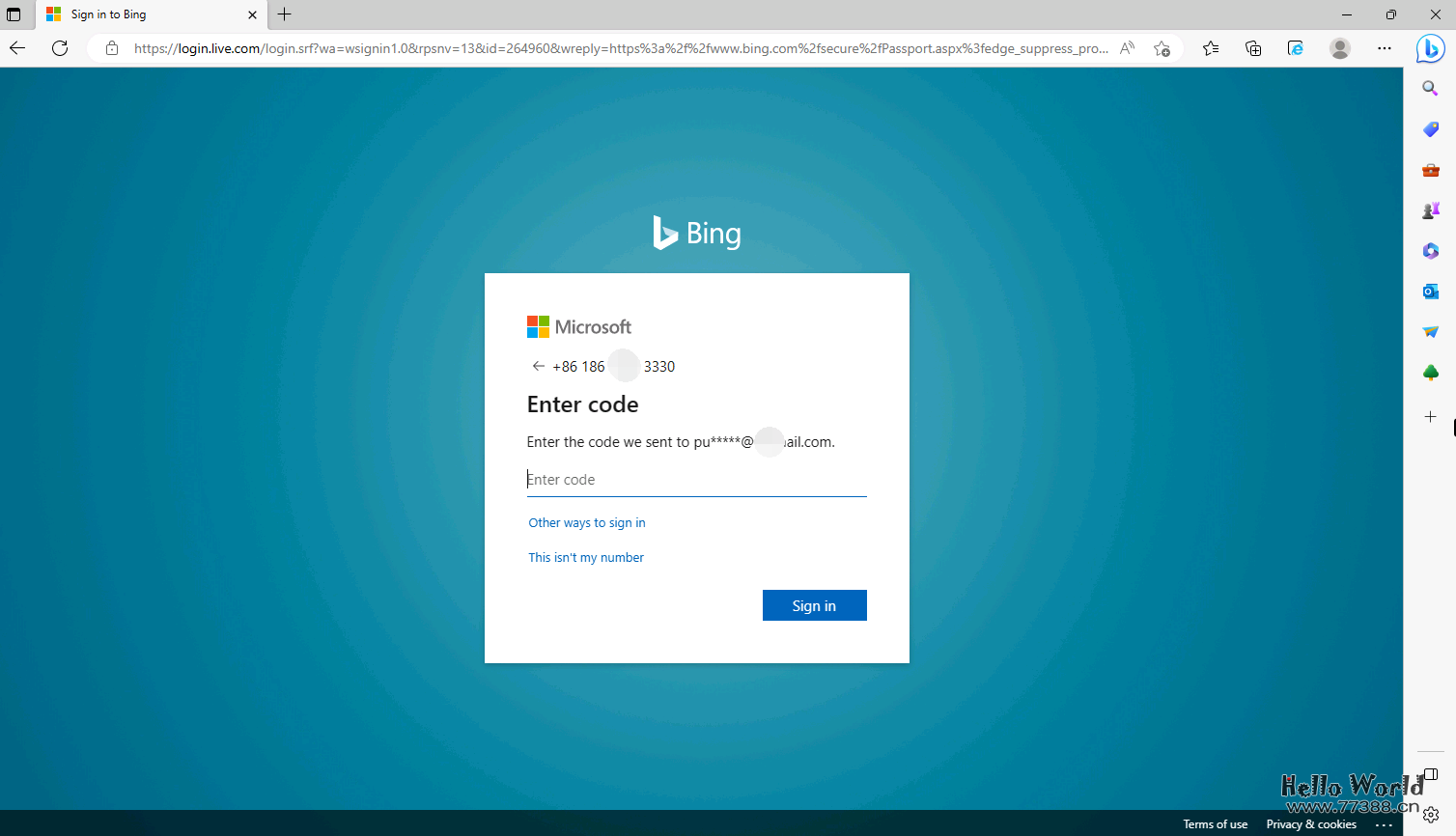
Task: Open the Shopping tag sidebar icon
Action: click(1430, 129)
